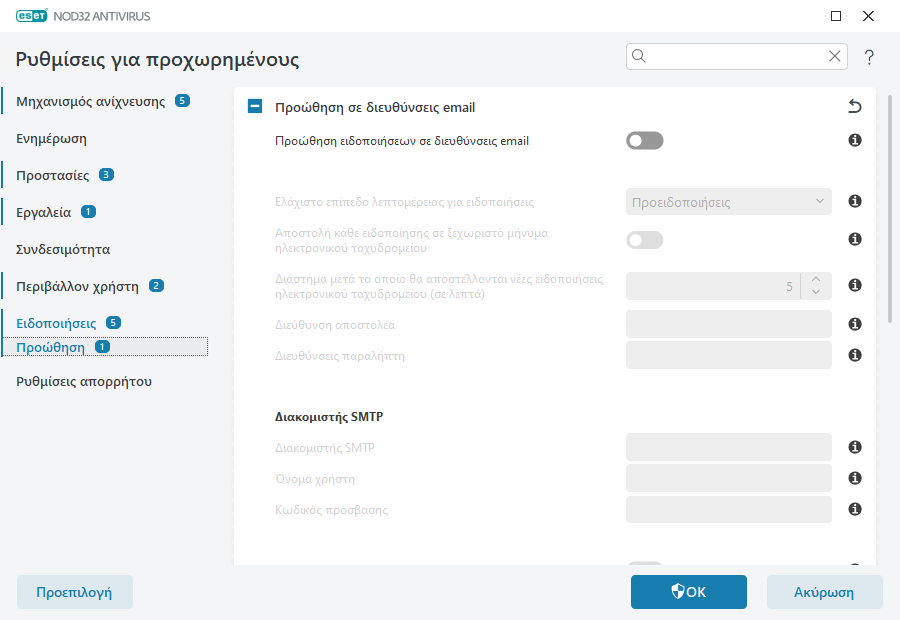900x620 pixels.
Task: Click the Προεπιλογή button
Action: point(74,592)
